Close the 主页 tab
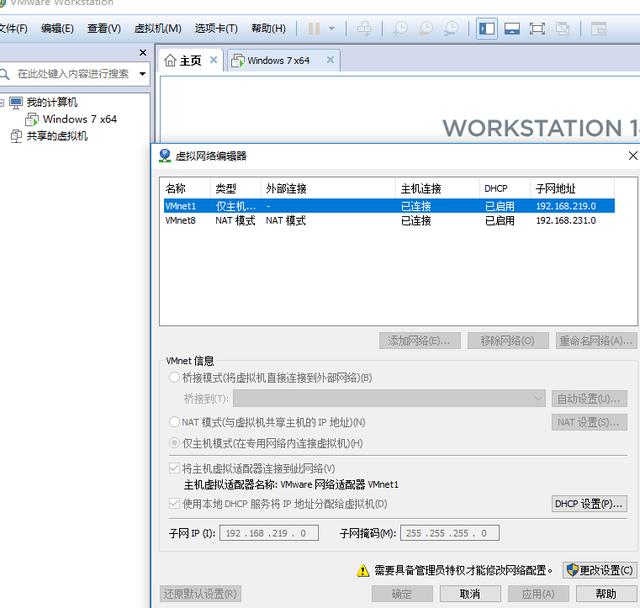Viewport: 640px width, 608px height. [213, 60]
